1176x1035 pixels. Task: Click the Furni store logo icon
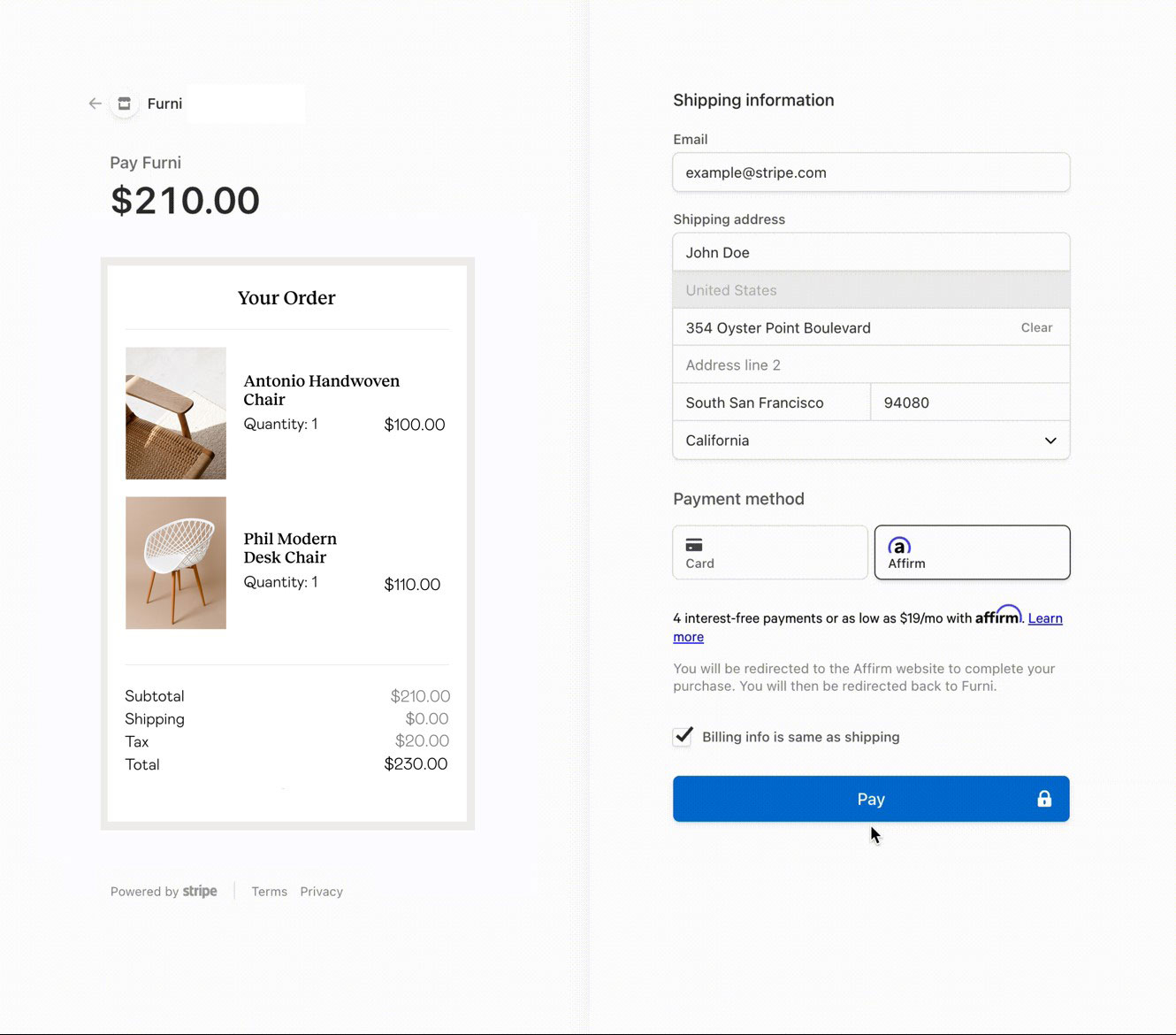[x=125, y=103]
